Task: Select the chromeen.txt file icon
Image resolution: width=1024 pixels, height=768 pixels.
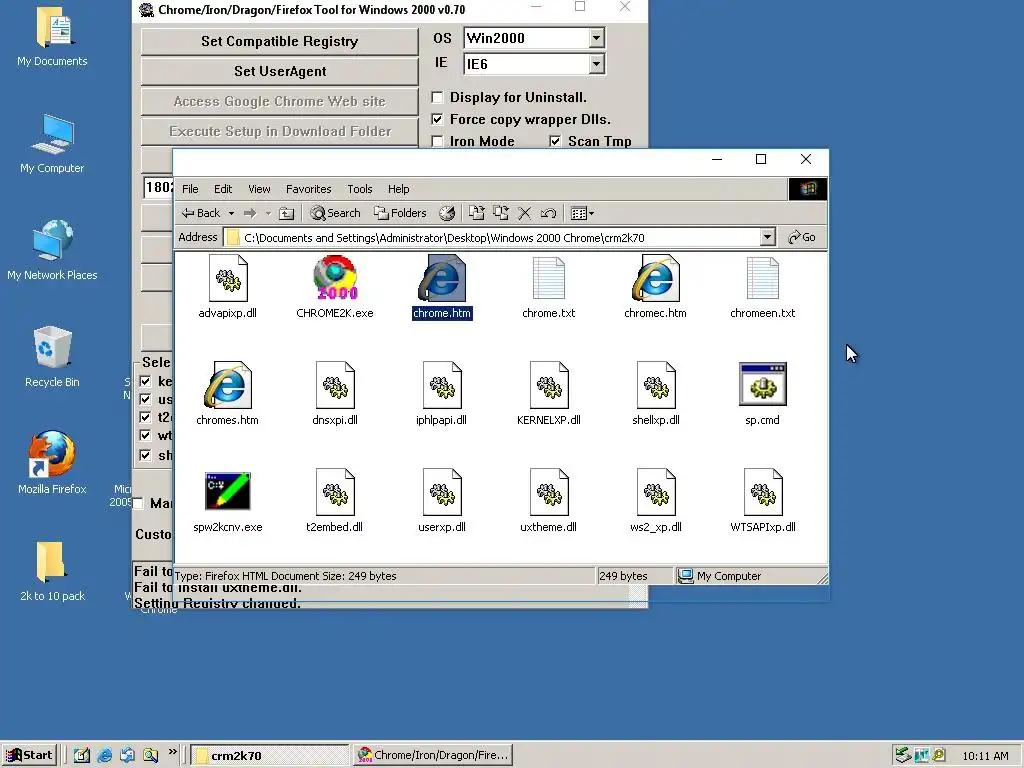Action: click(763, 279)
